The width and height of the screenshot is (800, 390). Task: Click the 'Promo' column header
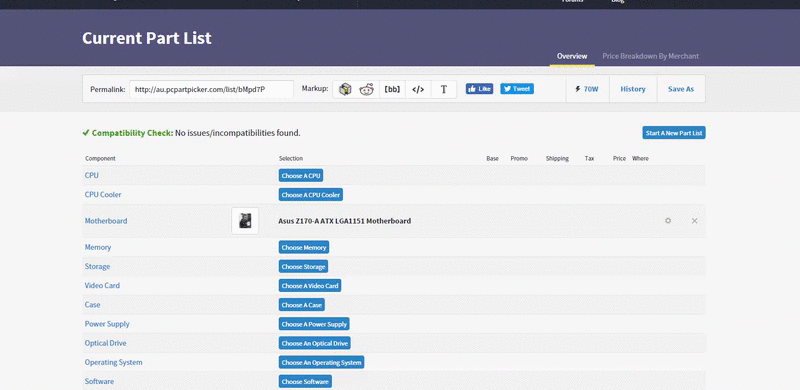(x=519, y=158)
